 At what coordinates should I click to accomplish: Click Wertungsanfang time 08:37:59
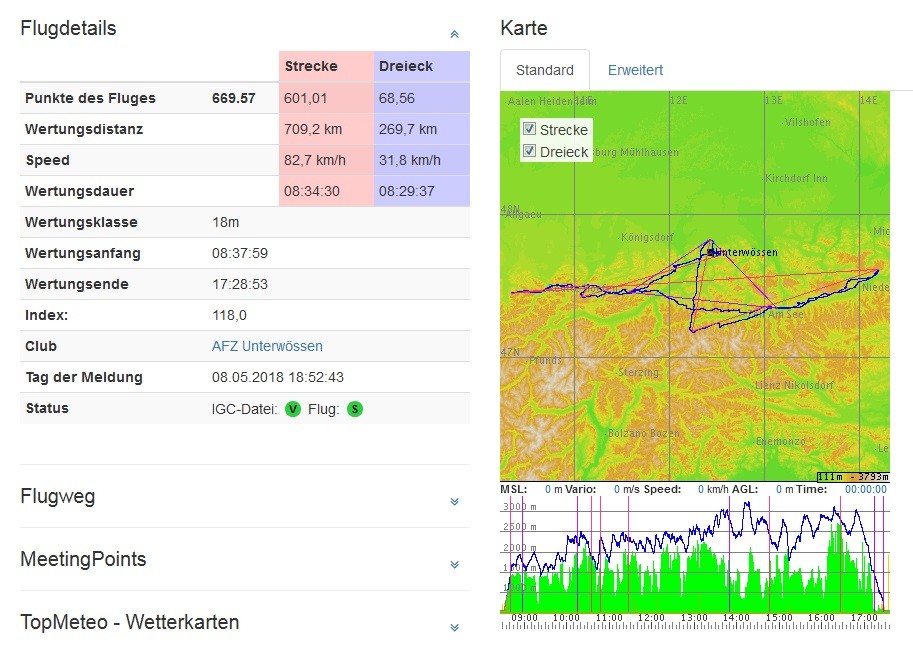tap(240, 253)
